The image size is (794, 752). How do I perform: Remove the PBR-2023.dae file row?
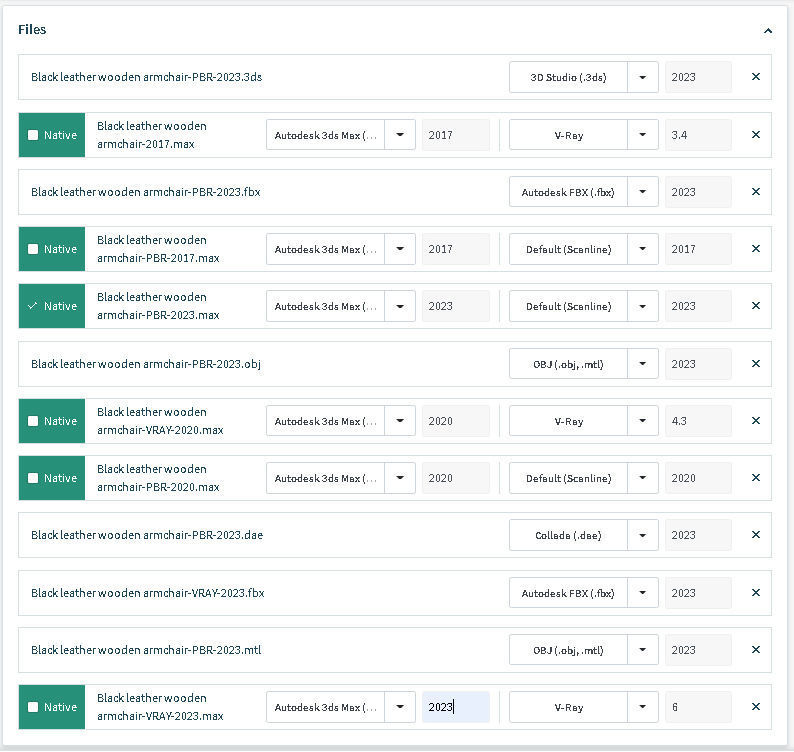tap(755, 536)
